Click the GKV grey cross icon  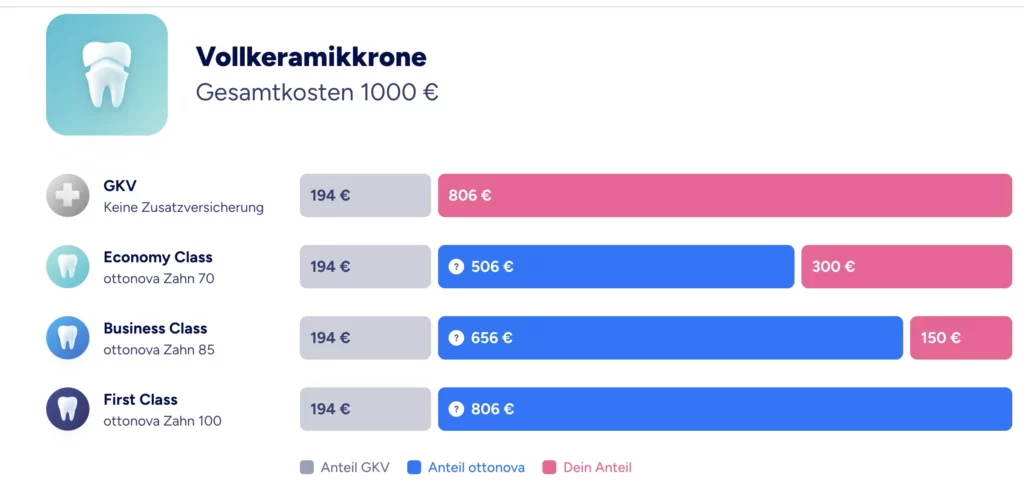tap(68, 195)
